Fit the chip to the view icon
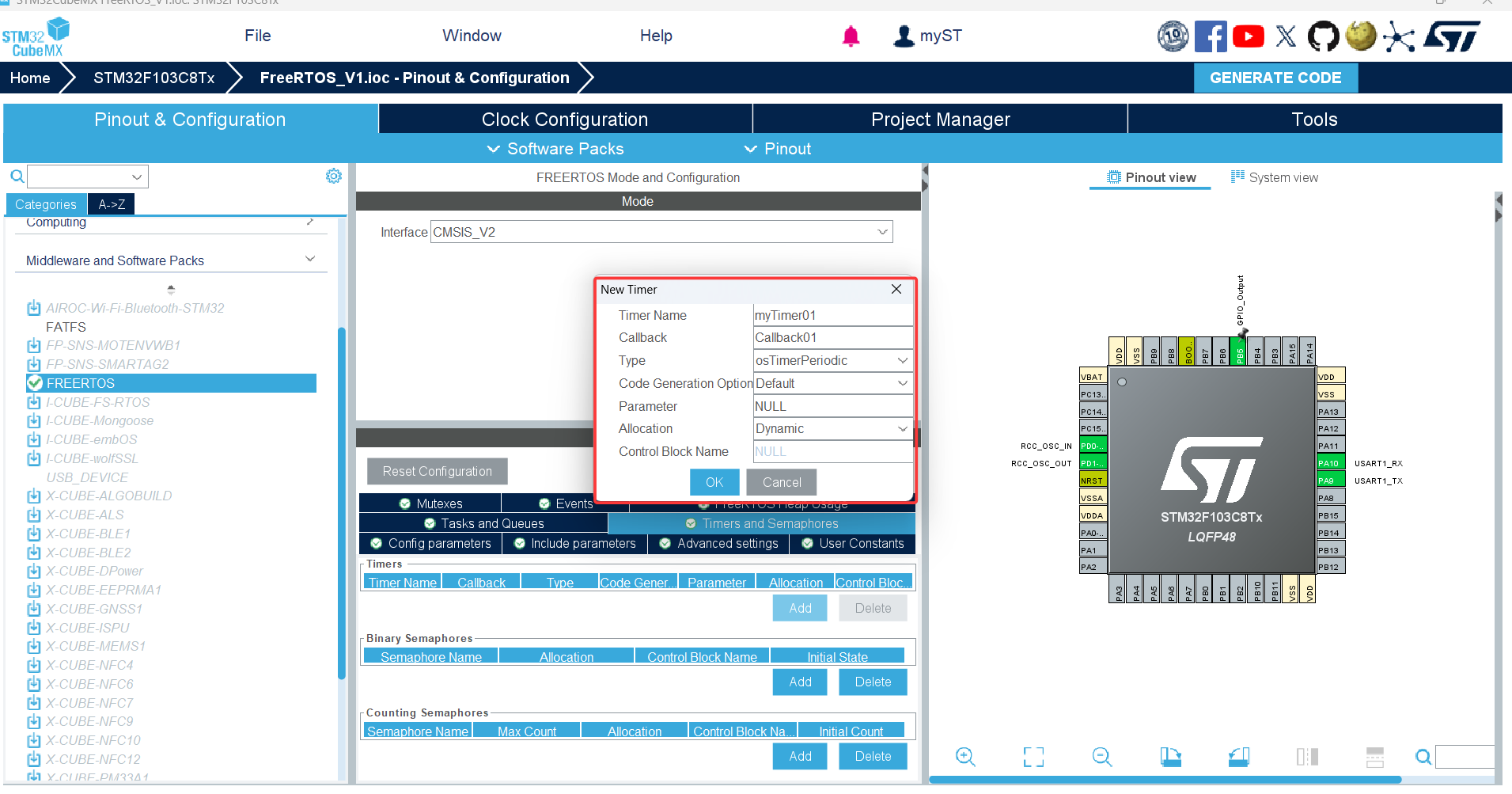 [x=1033, y=757]
